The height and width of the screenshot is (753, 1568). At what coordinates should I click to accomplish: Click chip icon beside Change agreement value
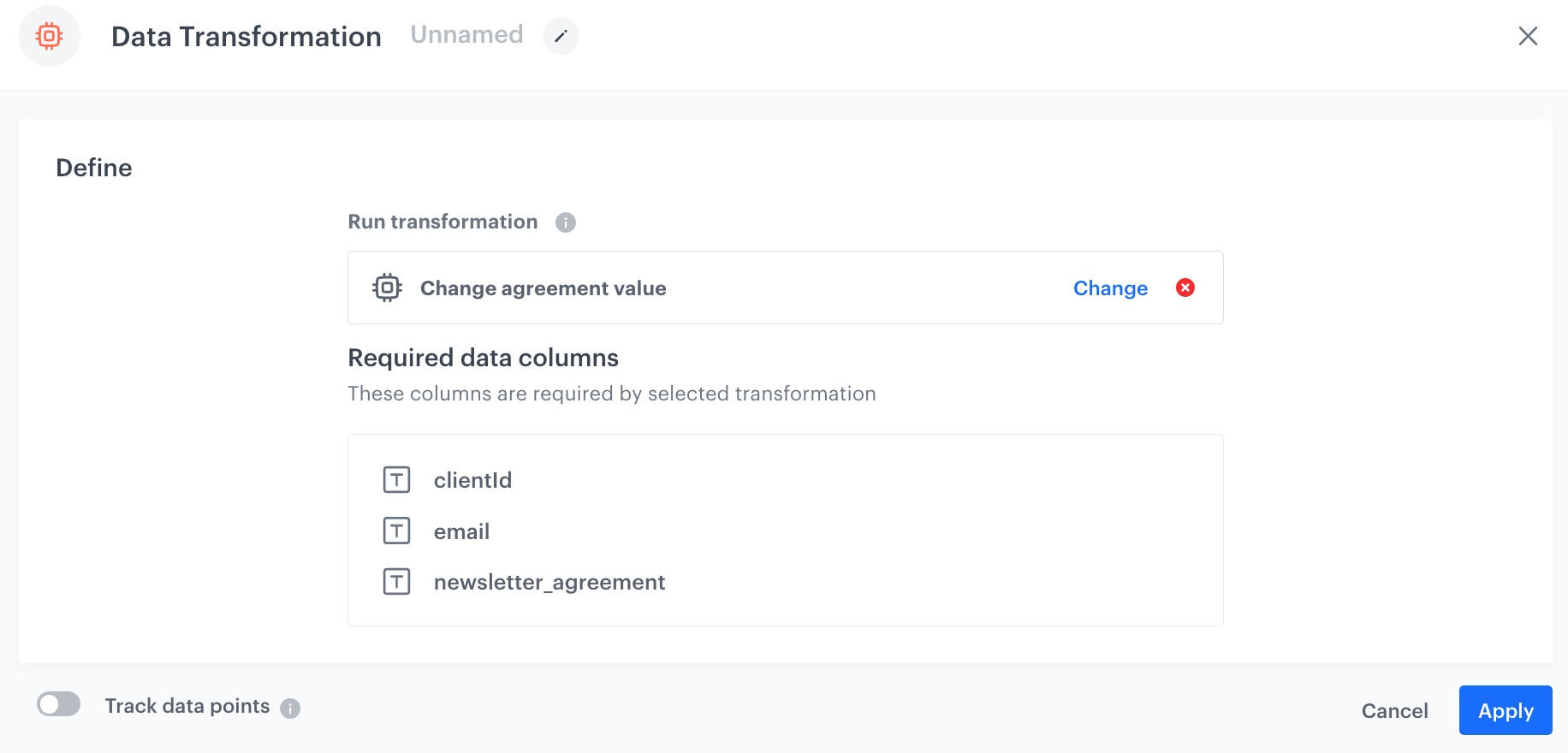coord(387,288)
